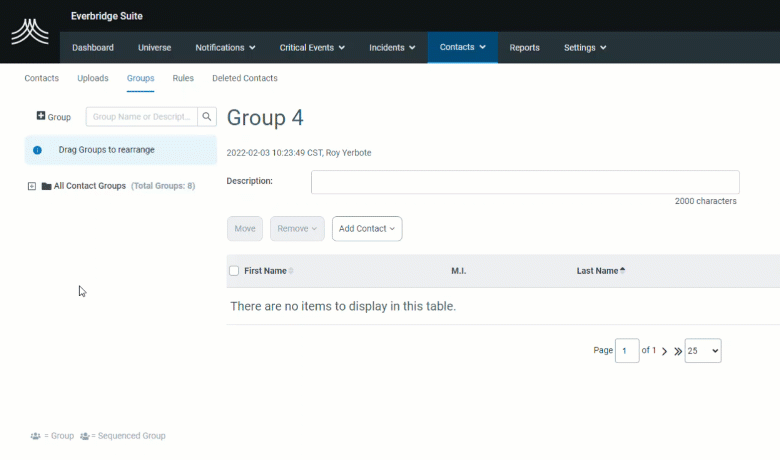Tick the select-all checkbox in table header

pyautogui.click(x=234, y=271)
